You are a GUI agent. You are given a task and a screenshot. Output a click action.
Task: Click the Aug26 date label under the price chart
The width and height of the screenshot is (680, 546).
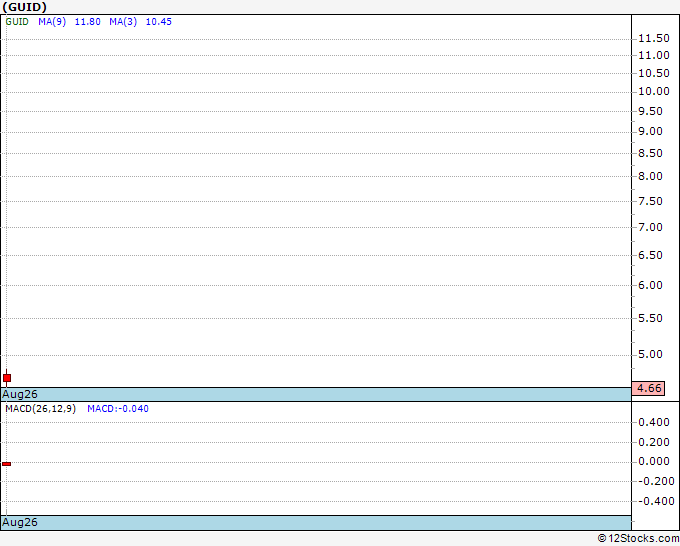pyautogui.click(x=20, y=394)
